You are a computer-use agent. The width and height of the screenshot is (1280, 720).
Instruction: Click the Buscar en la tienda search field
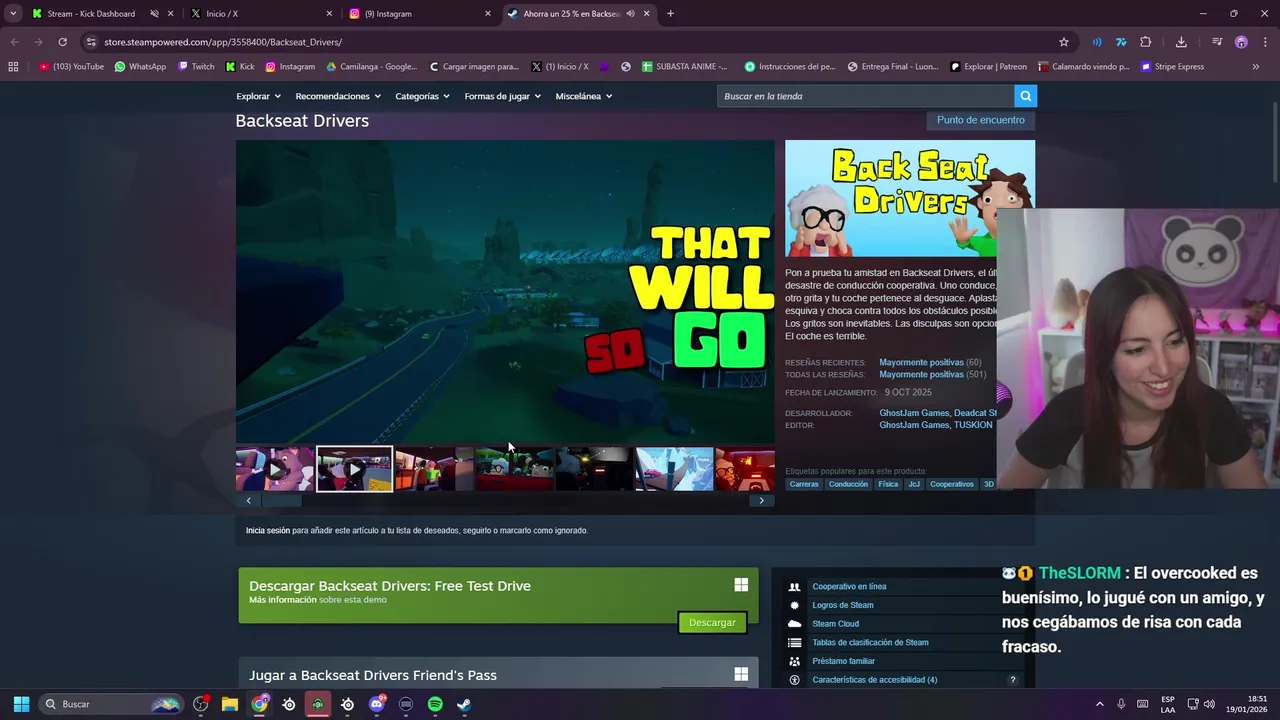point(865,96)
